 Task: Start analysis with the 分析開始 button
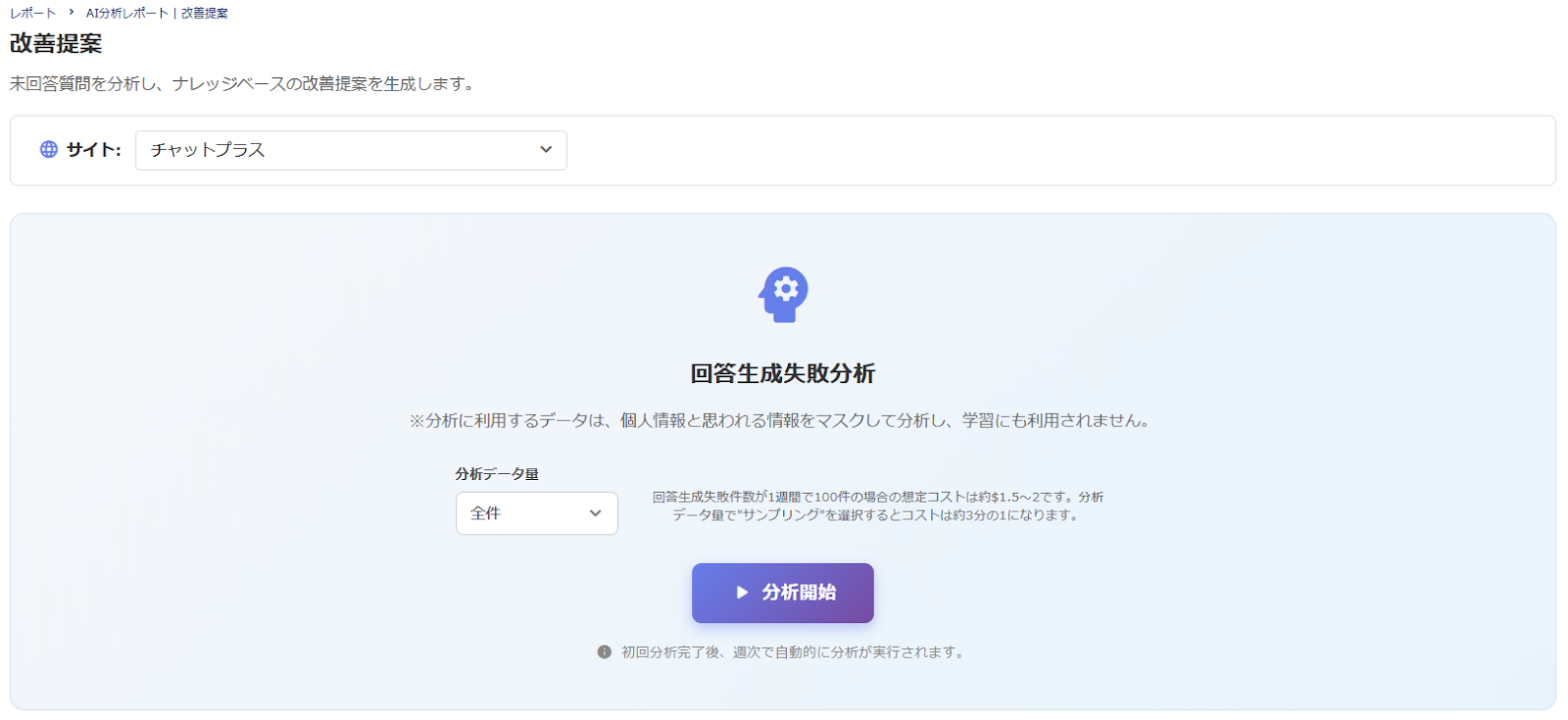[x=782, y=593]
